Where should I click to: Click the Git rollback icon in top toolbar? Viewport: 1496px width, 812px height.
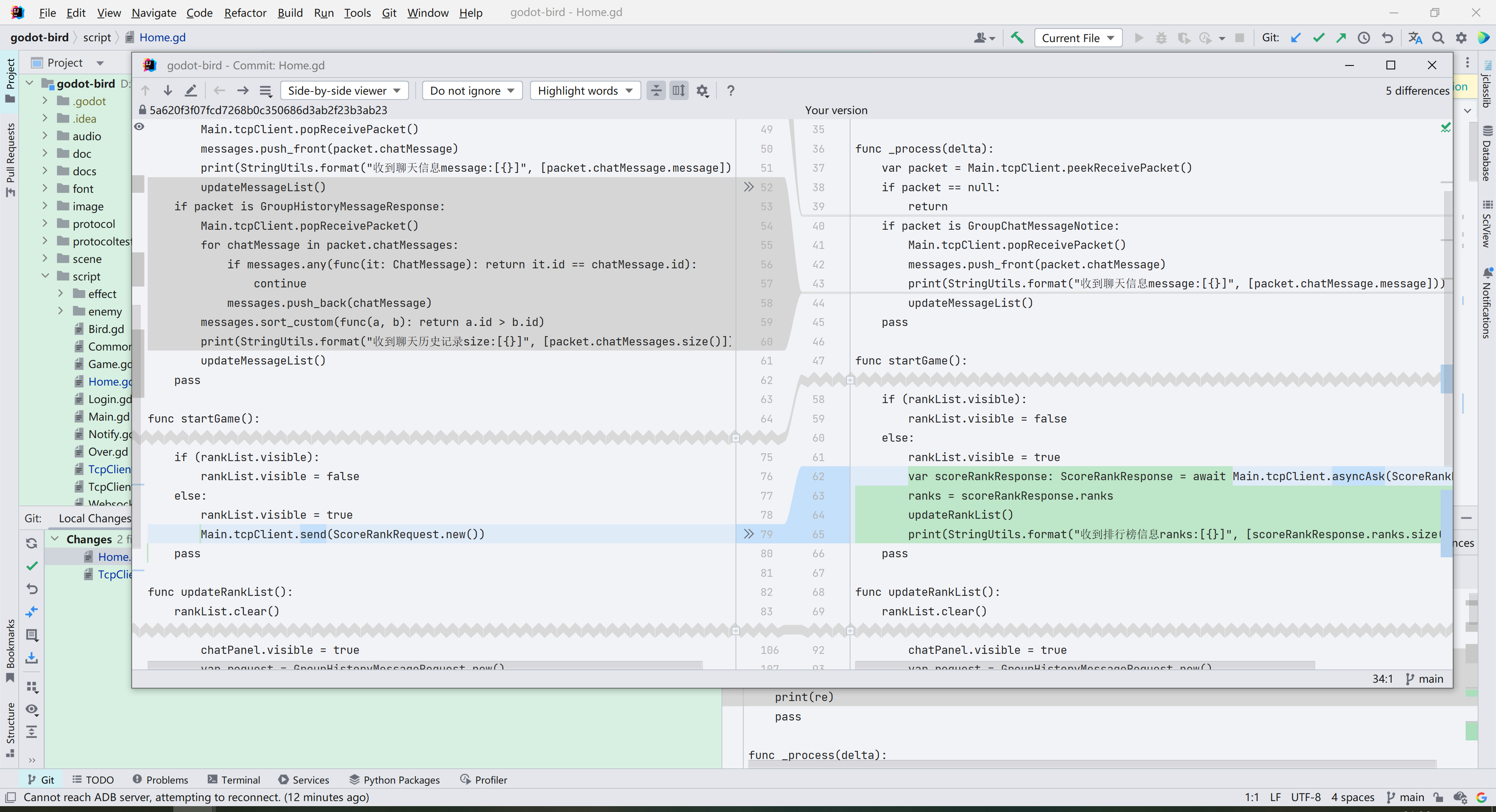[1387, 38]
